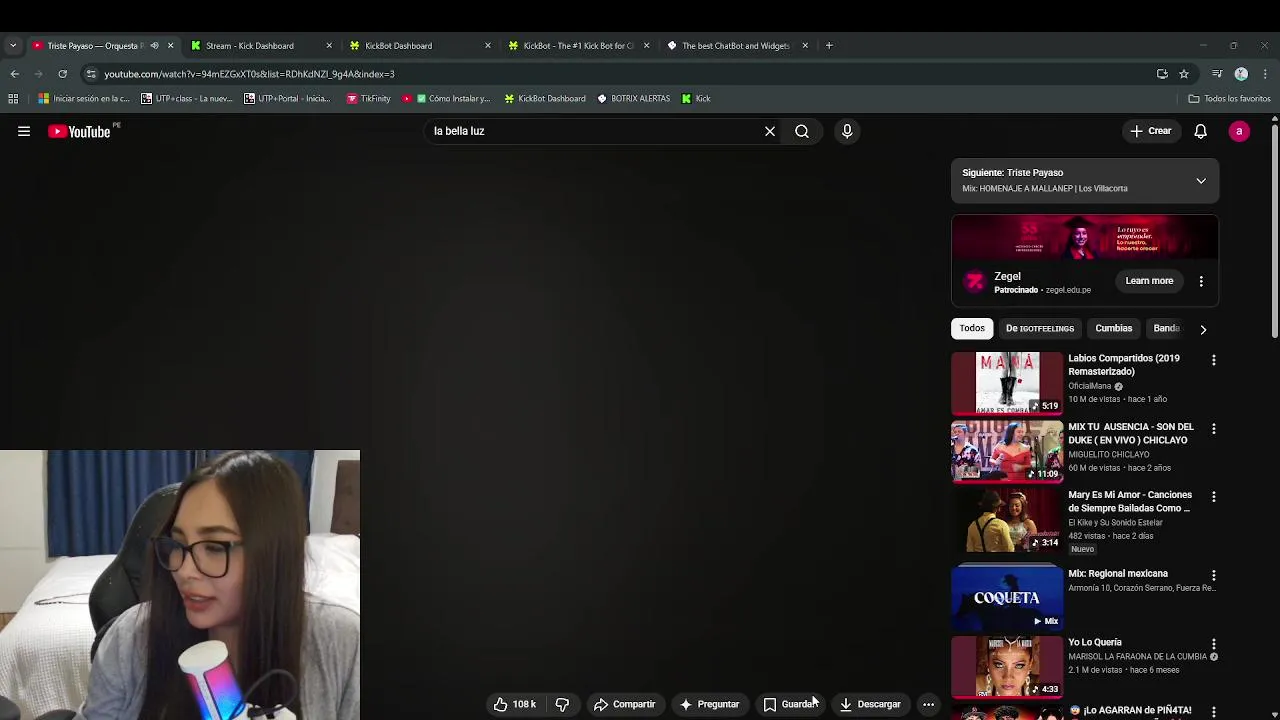Image resolution: width=1280 pixels, height=720 pixels.
Task: Switch to KickBot - The #1 Kick Bot tab
Action: point(578,45)
